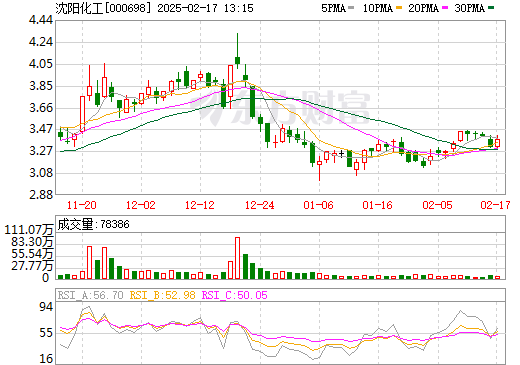Click the 12-02 date label
520x365 pixels.
141,205
